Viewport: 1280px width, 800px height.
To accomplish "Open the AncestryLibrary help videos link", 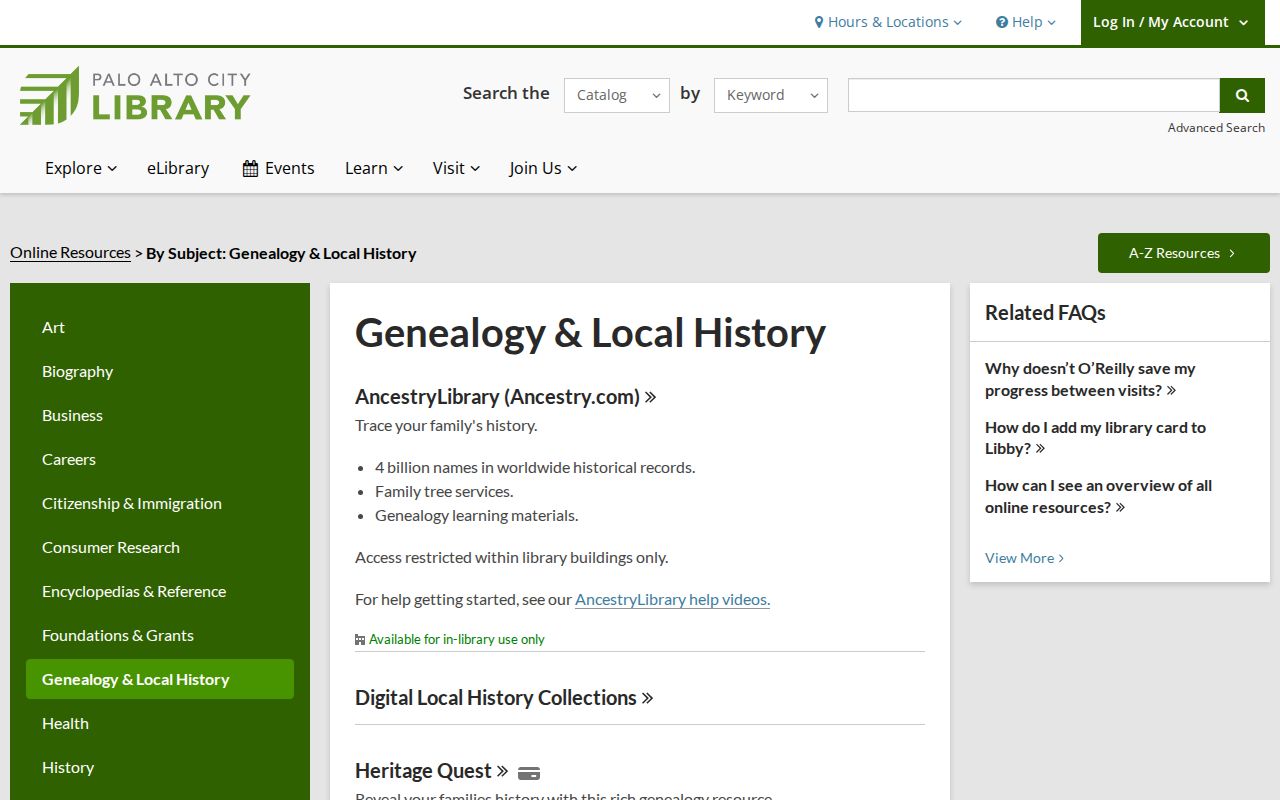I will [672, 600].
